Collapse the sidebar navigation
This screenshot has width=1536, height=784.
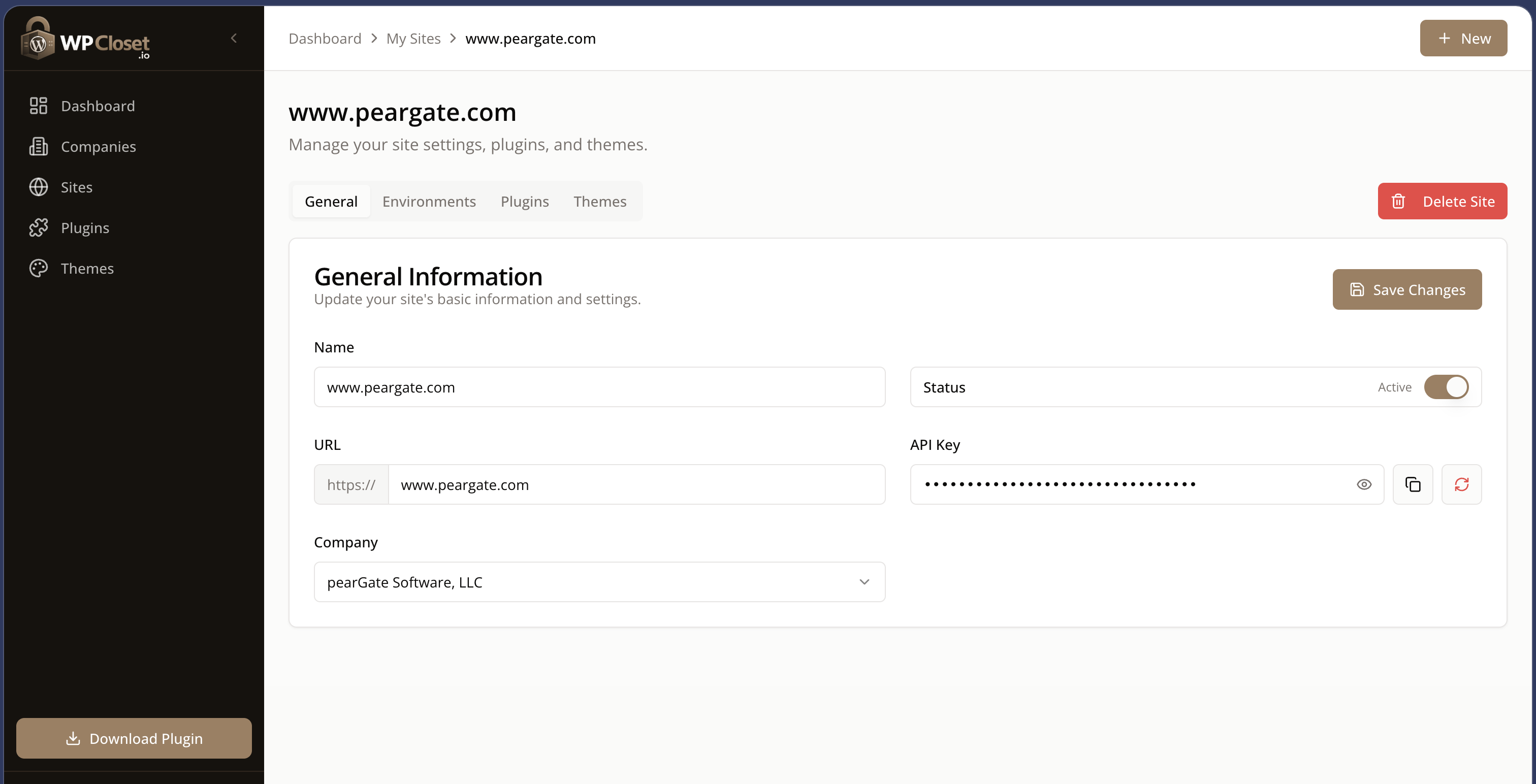click(x=234, y=38)
